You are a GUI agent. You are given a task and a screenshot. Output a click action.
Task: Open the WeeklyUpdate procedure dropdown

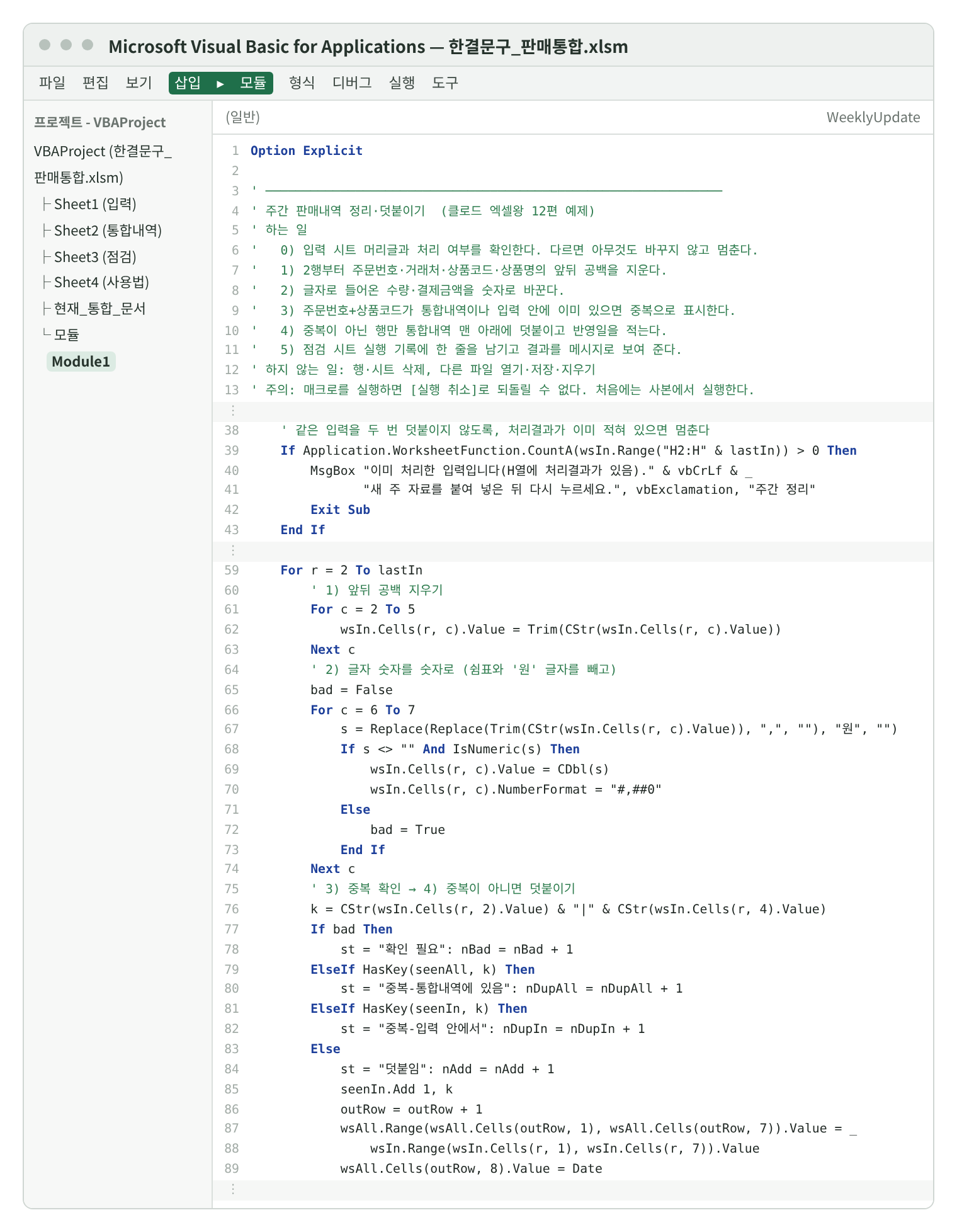tap(873, 117)
